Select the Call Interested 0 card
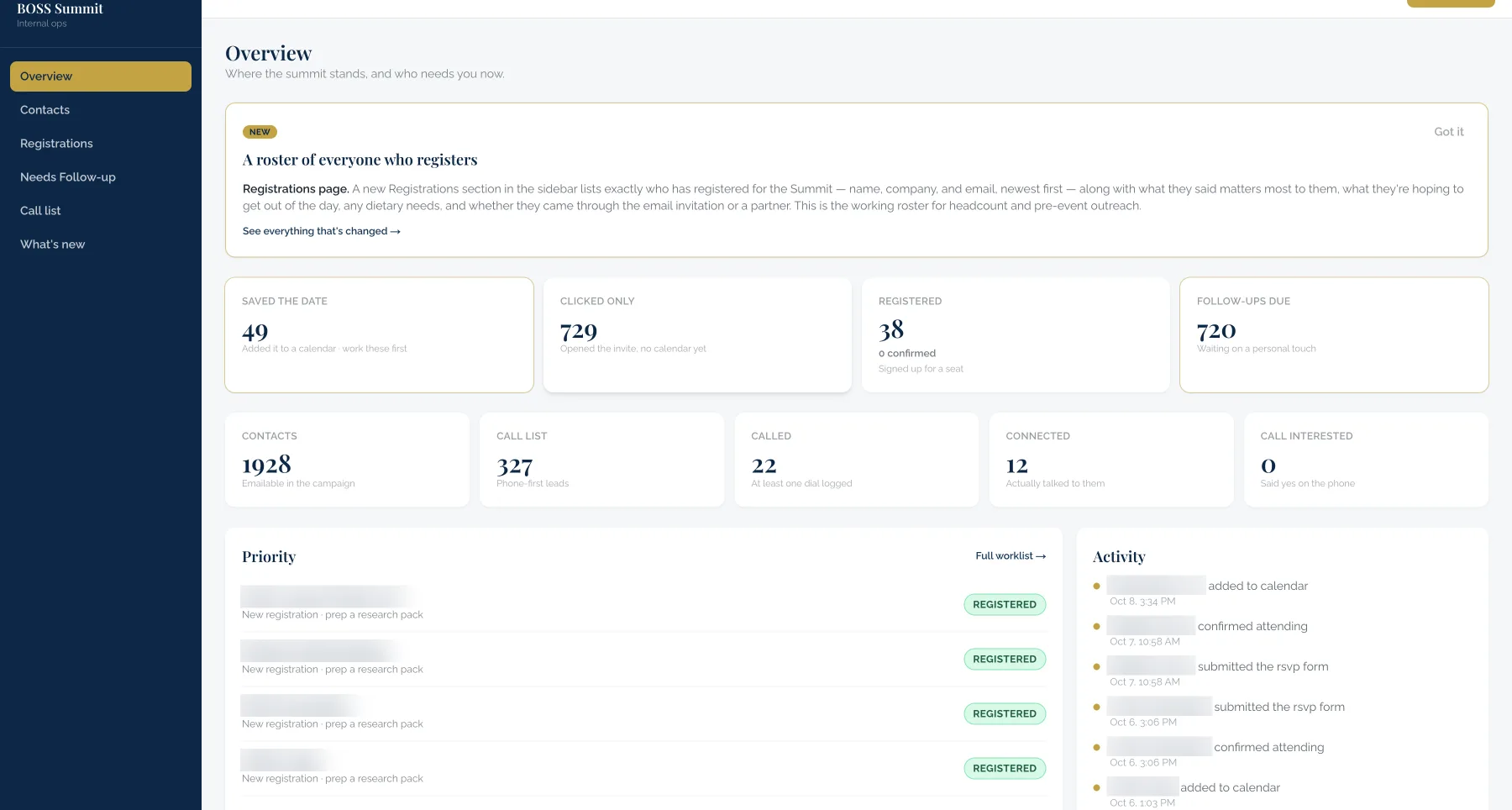The image size is (1512, 810). pos(1366,460)
